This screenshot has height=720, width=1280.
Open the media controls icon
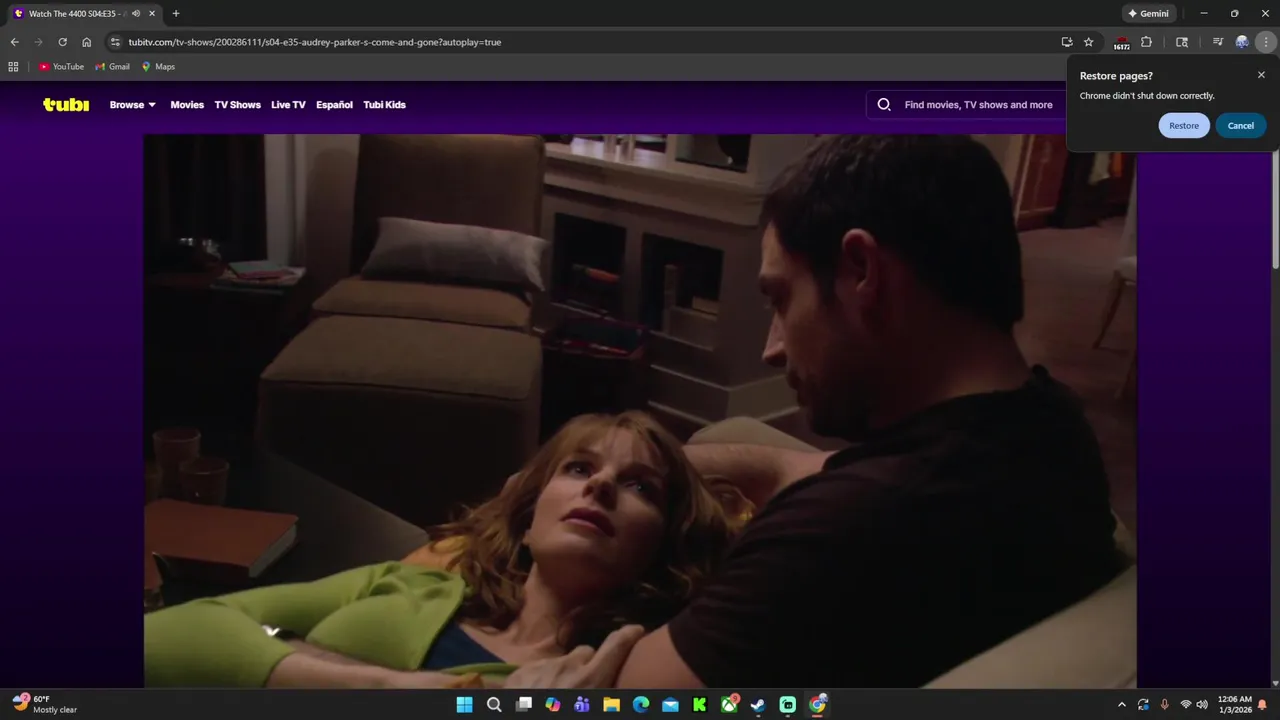(x=1218, y=42)
